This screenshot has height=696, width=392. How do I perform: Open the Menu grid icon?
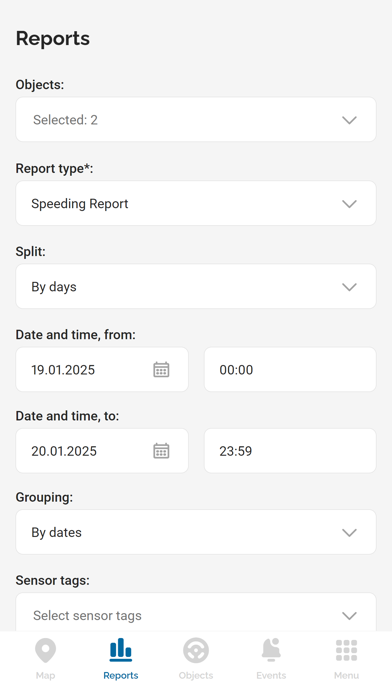(x=346, y=650)
